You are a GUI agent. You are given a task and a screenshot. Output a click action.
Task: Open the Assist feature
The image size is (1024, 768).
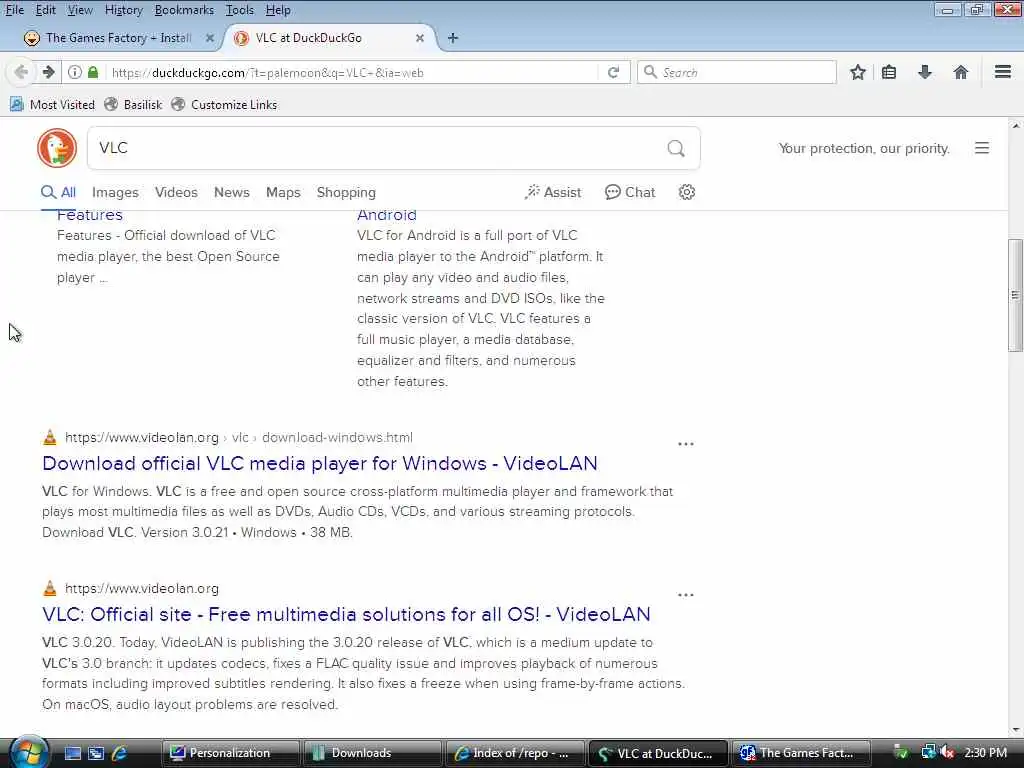coord(552,192)
